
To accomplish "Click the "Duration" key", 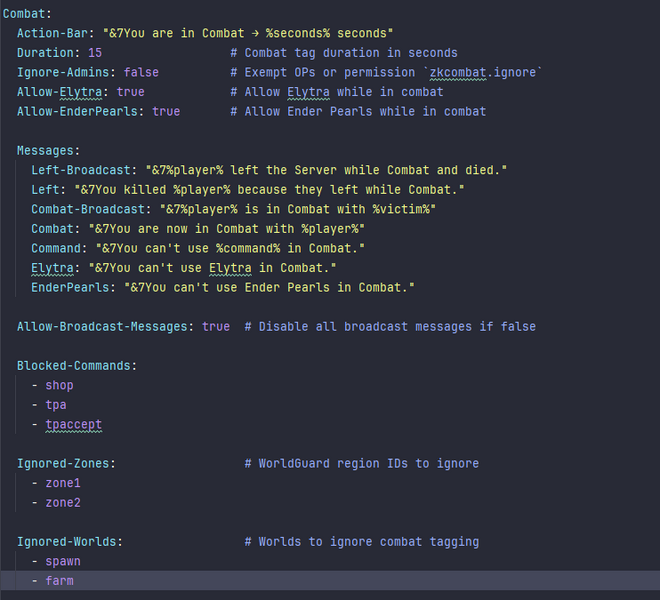I will [x=45, y=53].
